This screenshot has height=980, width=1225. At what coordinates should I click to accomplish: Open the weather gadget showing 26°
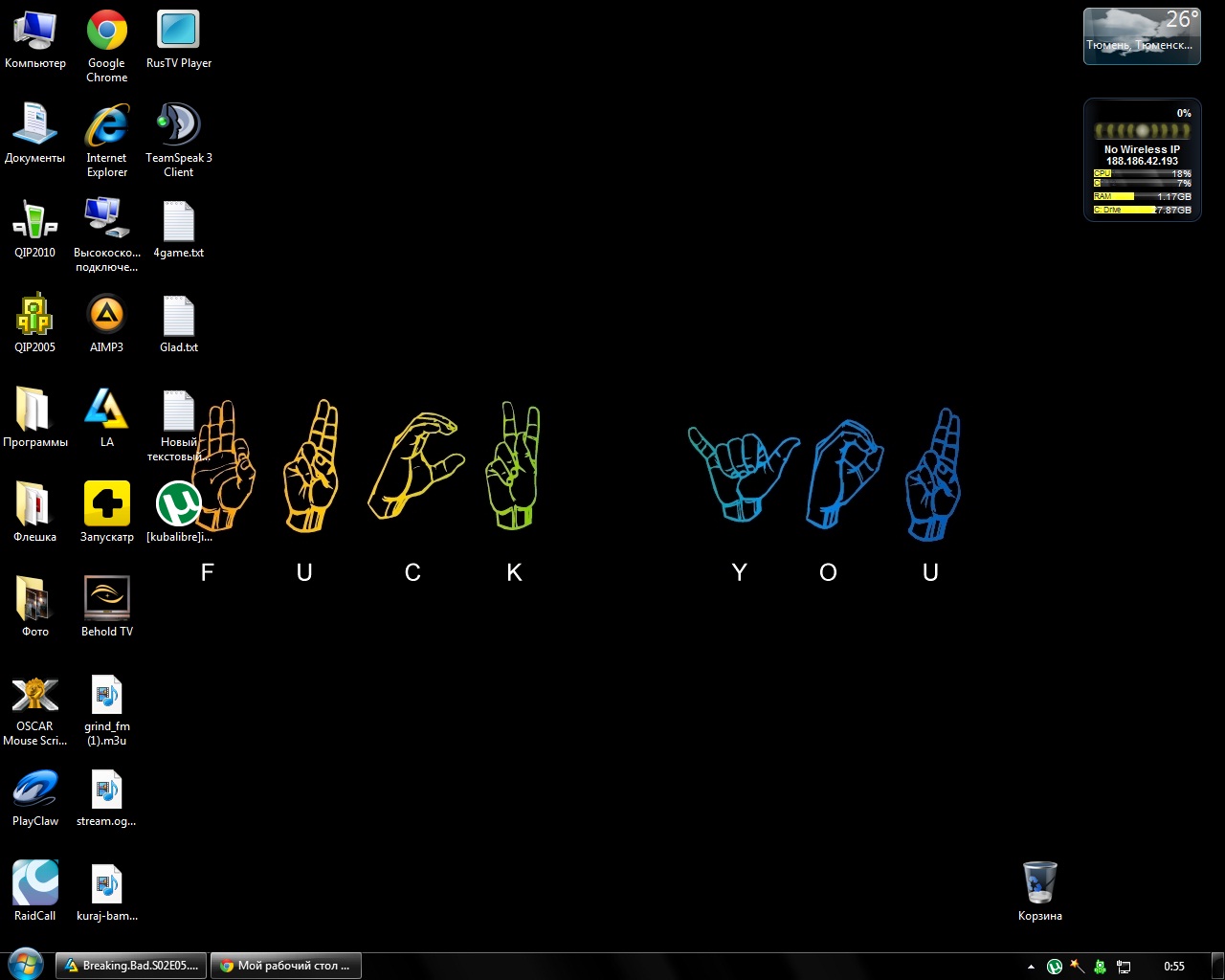(1141, 36)
